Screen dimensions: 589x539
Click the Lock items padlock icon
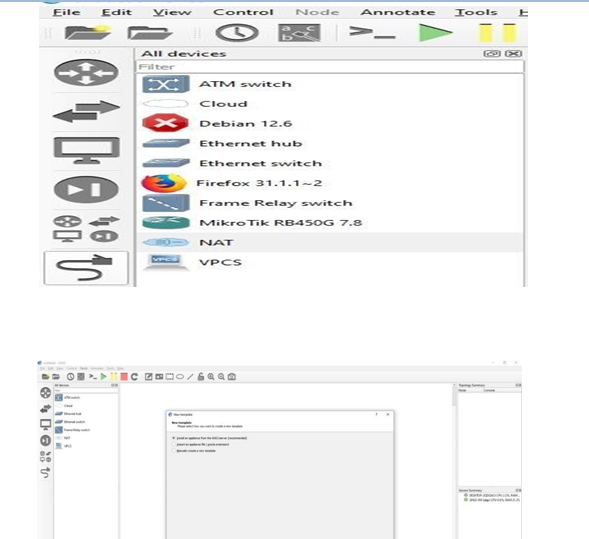(x=201, y=376)
